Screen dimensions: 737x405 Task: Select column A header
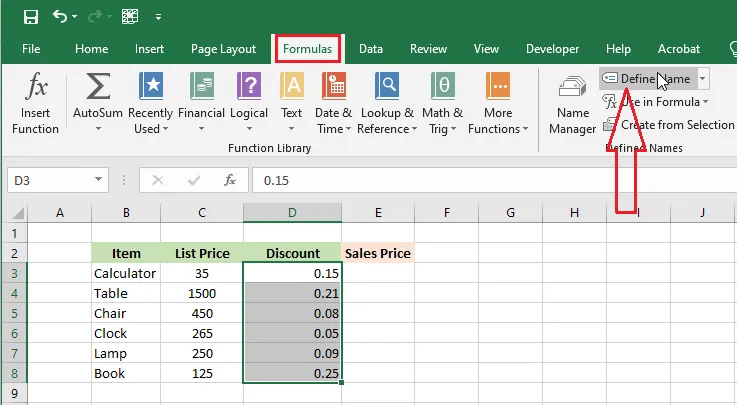60,213
